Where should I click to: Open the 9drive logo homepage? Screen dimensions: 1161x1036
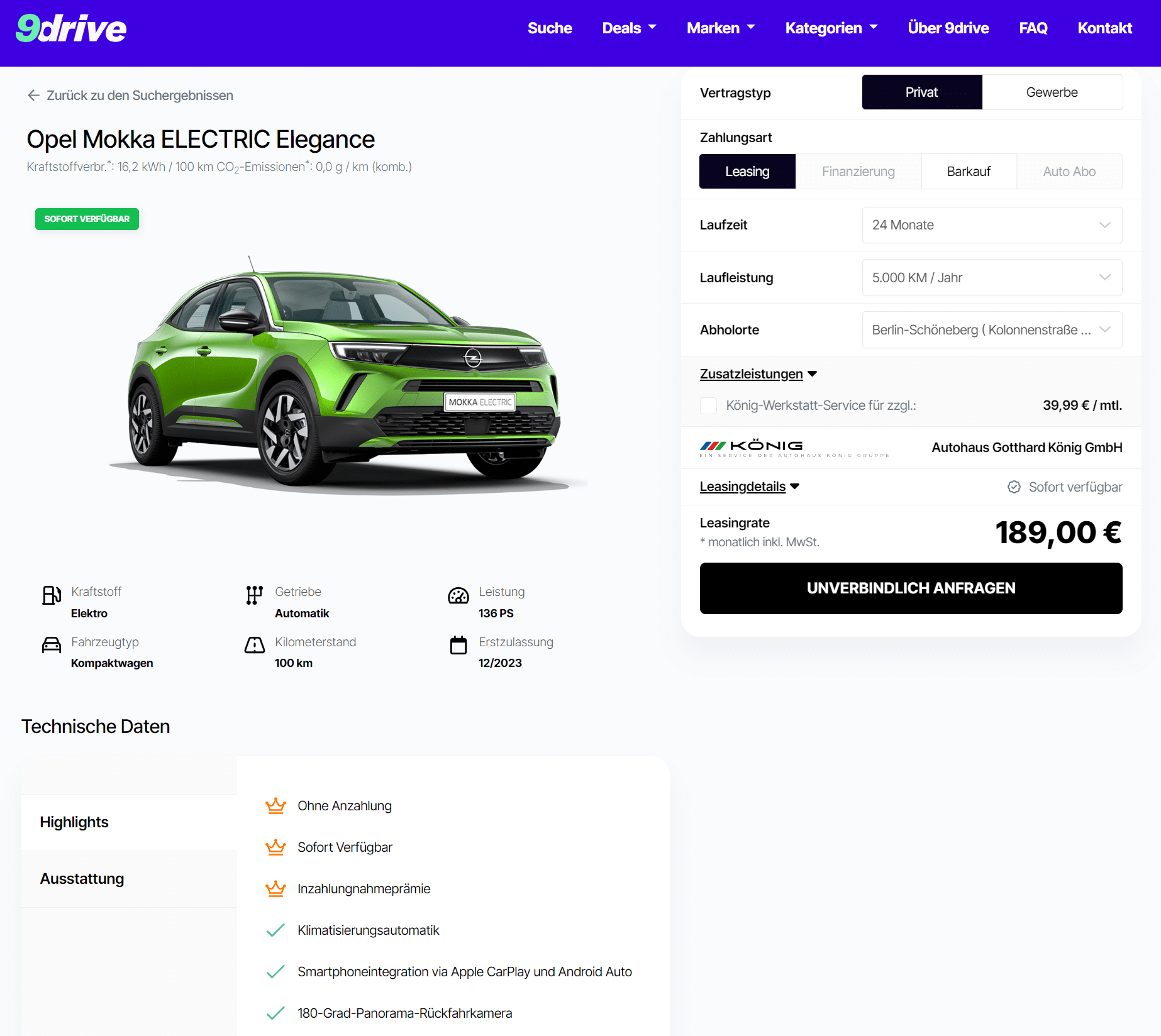(x=71, y=28)
